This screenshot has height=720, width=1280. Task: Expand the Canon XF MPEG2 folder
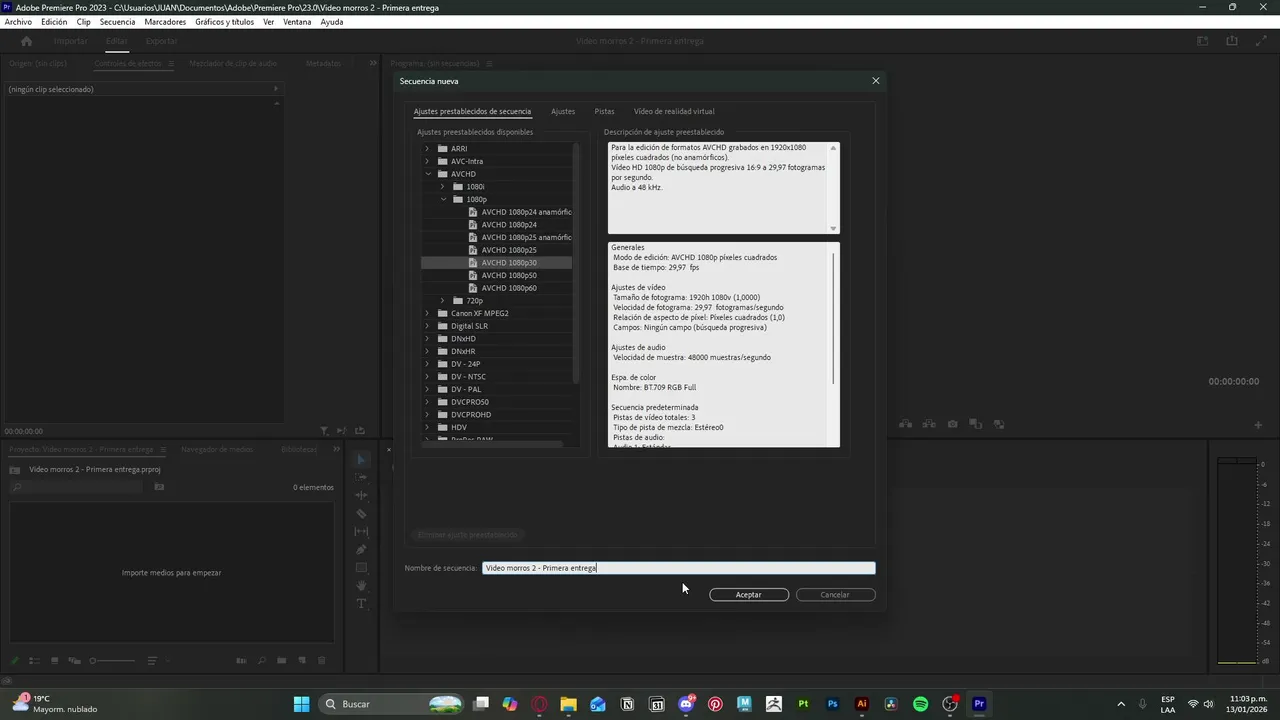click(427, 313)
